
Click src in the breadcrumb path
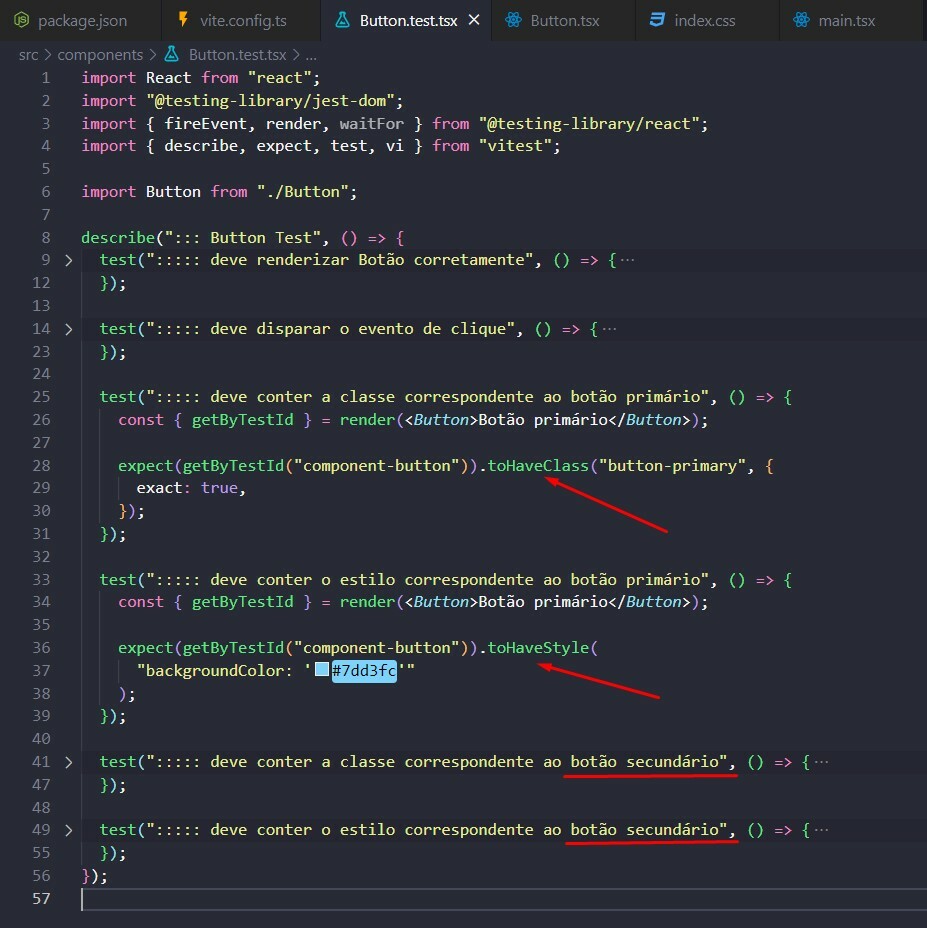pyautogui.click(x=28, y=55)
